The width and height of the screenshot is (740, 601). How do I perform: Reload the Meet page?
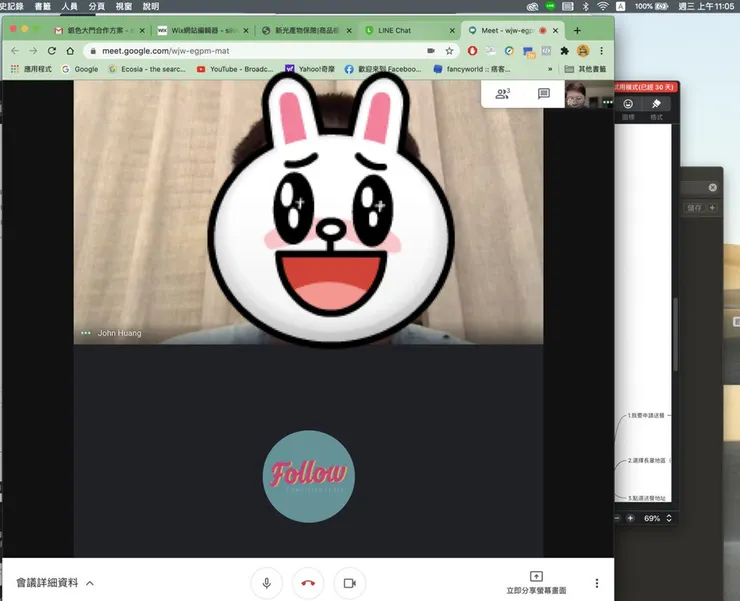[51, 51]
